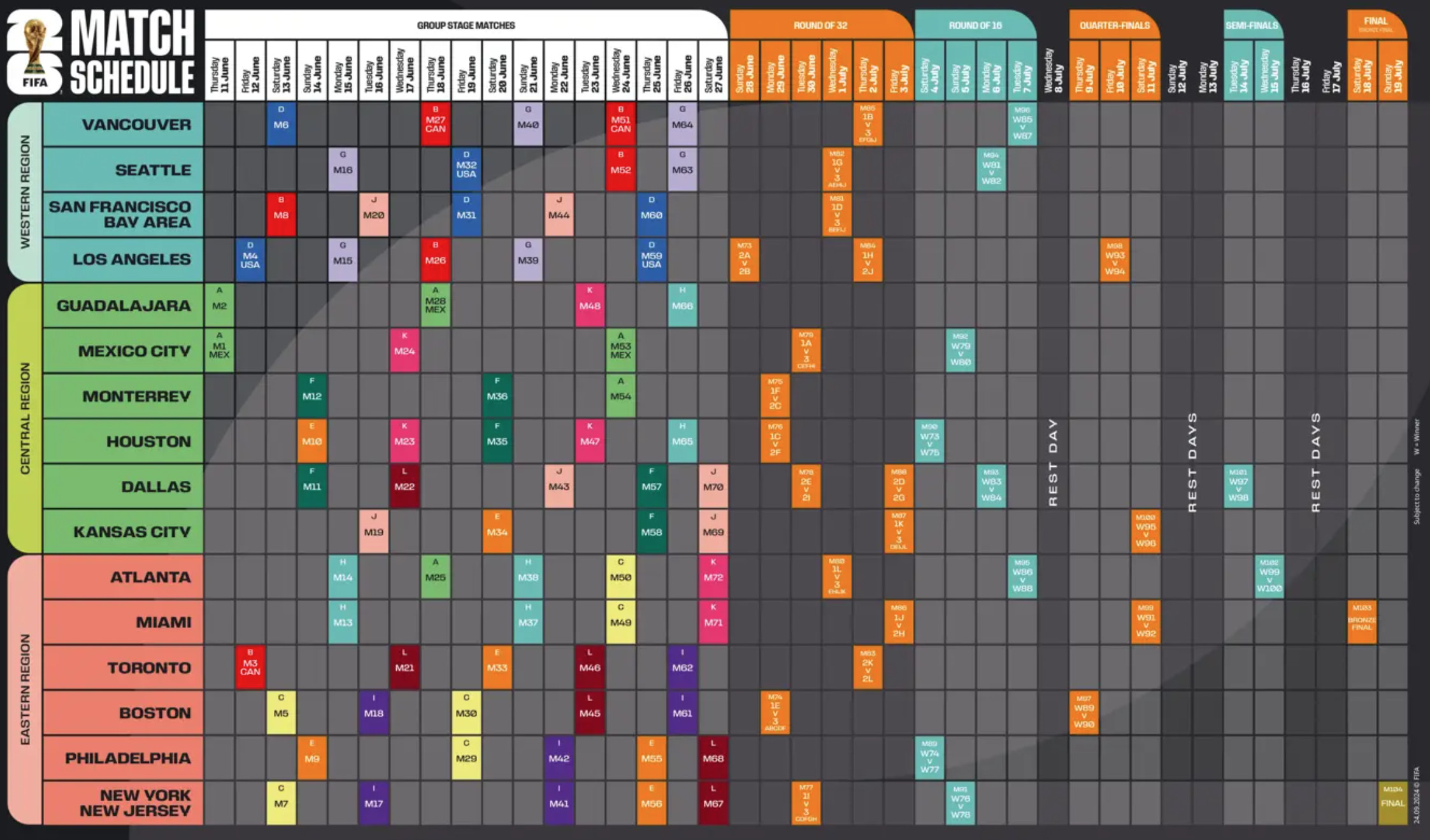Click the Quarter-Finals header tab
The image size is (1430, 840).
[x=1114, y=25]
